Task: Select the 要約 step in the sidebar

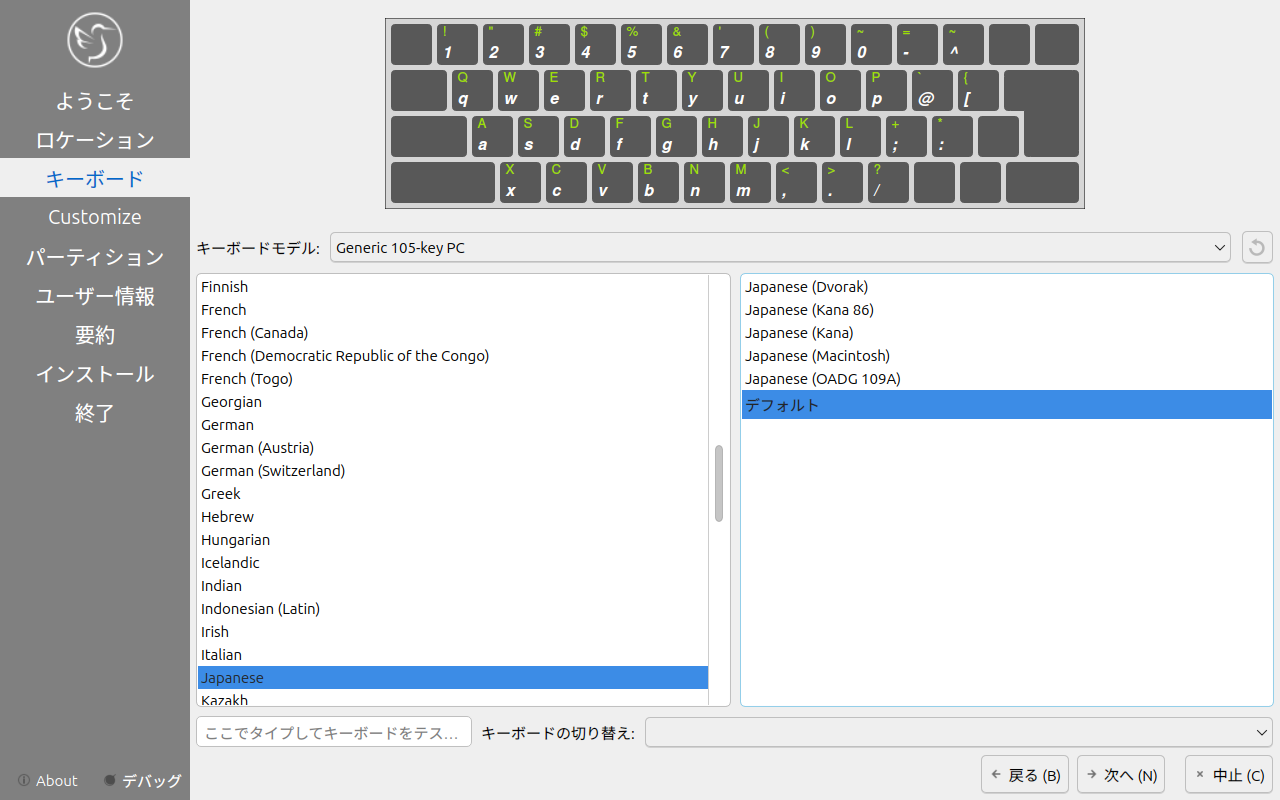Action: coord(95,335)
